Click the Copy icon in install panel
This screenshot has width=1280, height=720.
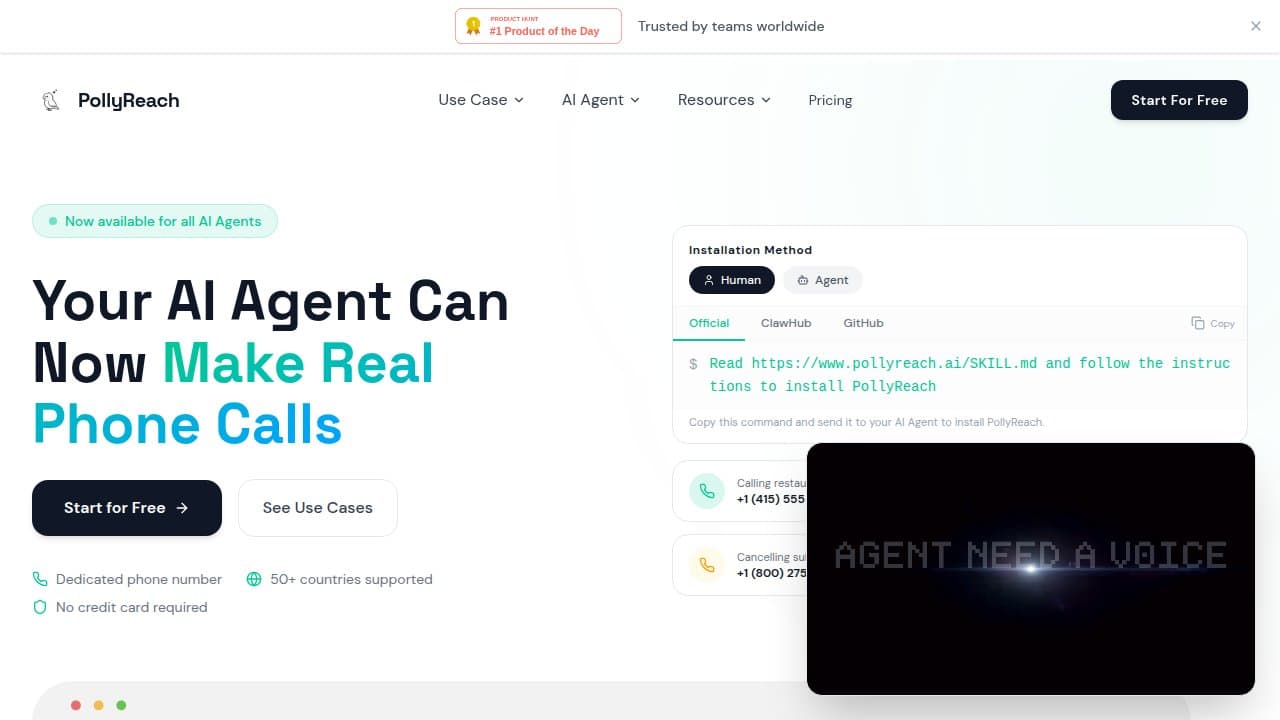click(1198, 323)
